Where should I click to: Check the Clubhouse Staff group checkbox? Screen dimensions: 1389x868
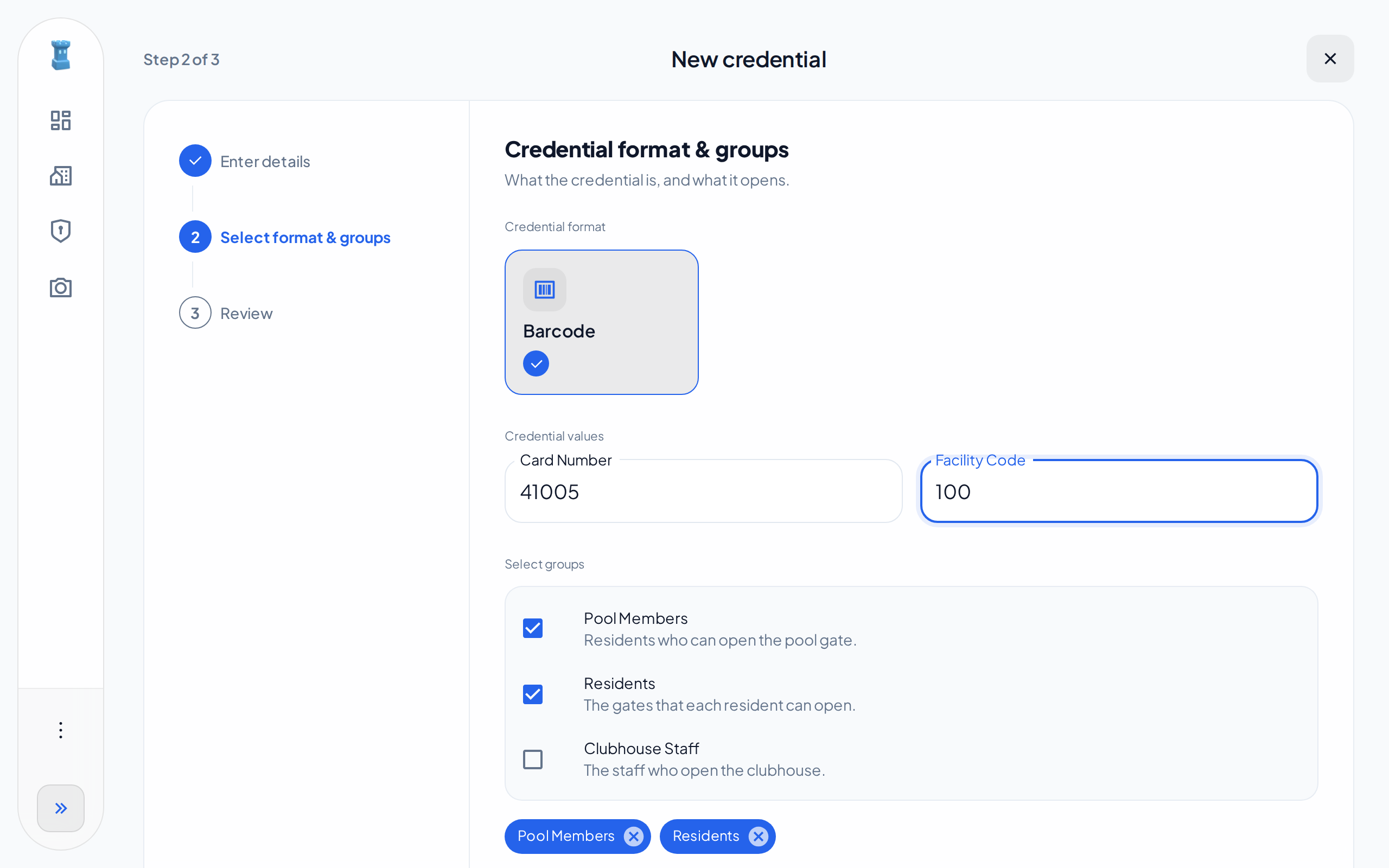click(x=533, y=759)
